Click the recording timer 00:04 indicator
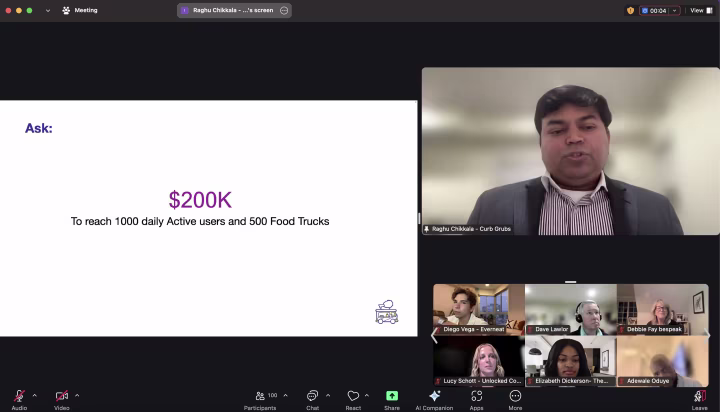This screenshot has width=720, height=412. pos(654,11)
